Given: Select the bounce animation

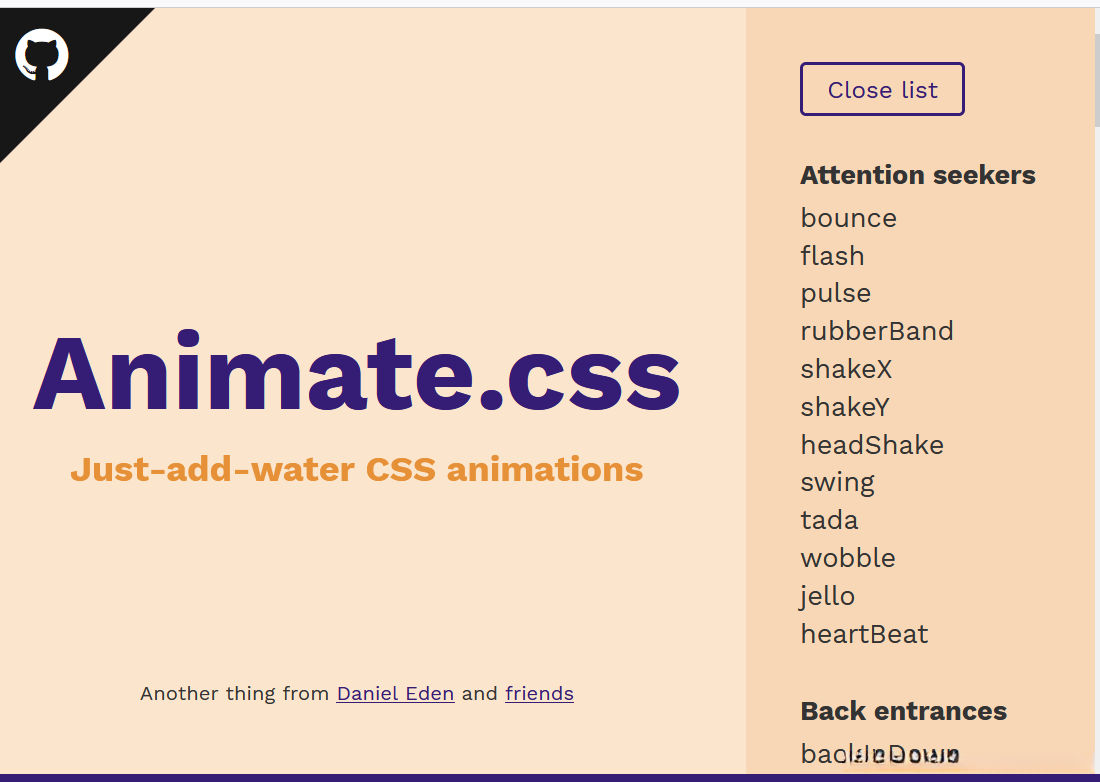Looking at the screenshot, I should click(848, 218).
